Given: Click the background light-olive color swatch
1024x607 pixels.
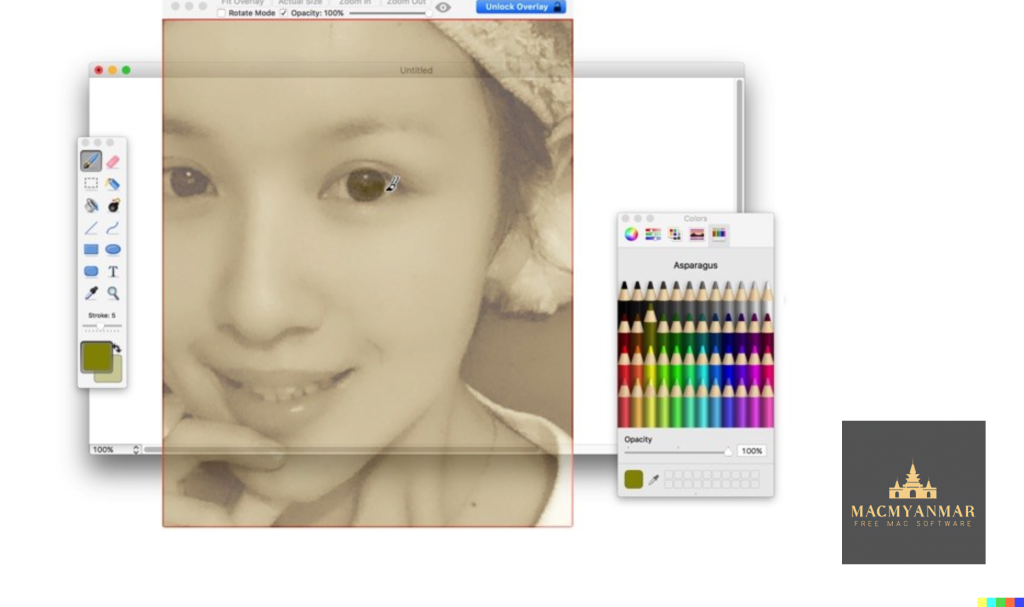Looking at the screenshot, I should tap(112, 374).
